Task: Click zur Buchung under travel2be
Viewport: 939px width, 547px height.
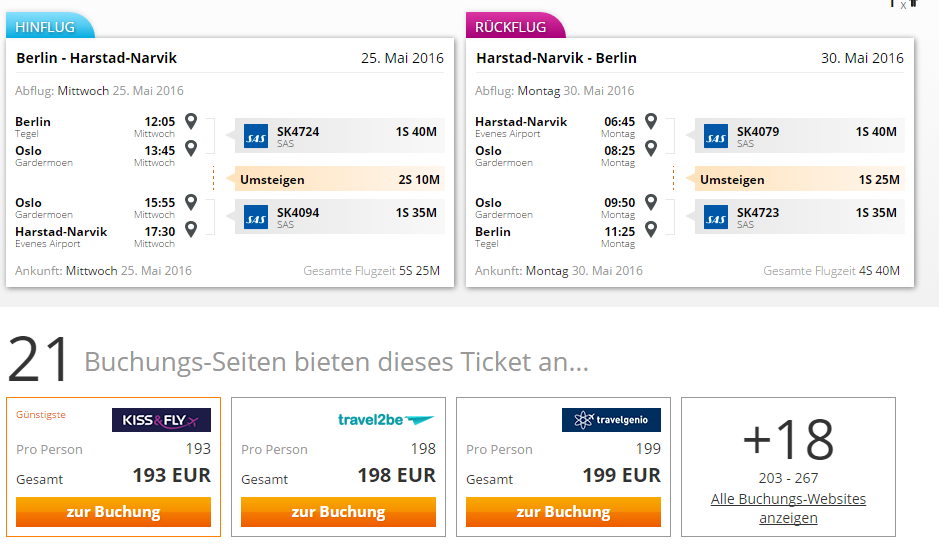Action: tap(338, 512)
